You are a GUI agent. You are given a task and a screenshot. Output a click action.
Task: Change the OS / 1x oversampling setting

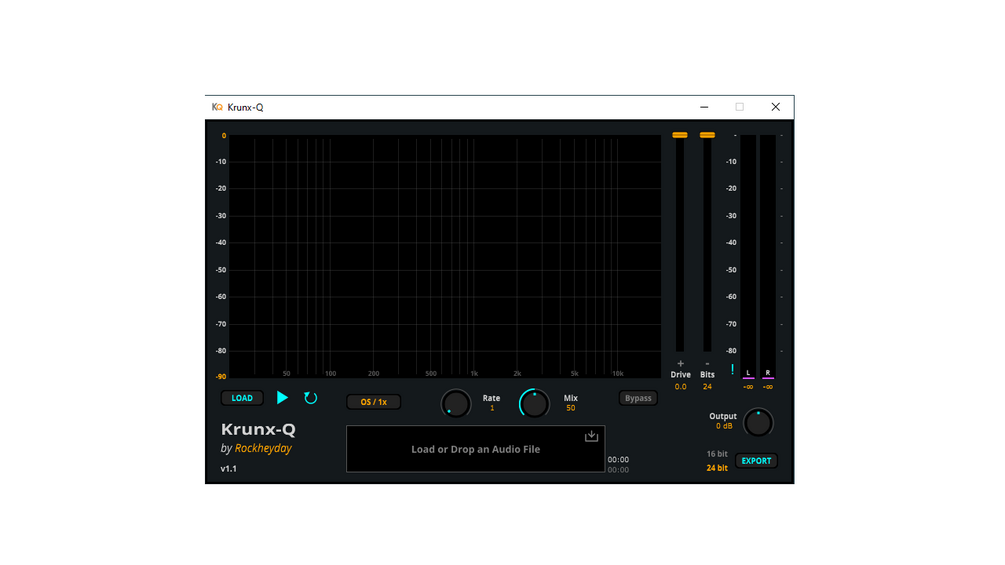(374, 402)
